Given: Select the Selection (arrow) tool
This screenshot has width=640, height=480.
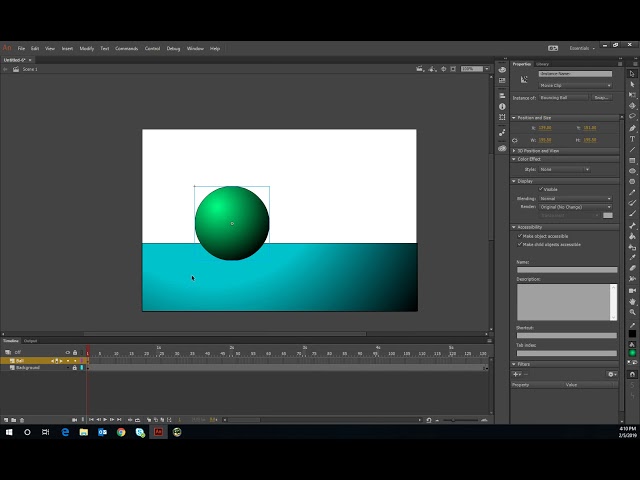Looking at the screenshot, I should [632, 74].
